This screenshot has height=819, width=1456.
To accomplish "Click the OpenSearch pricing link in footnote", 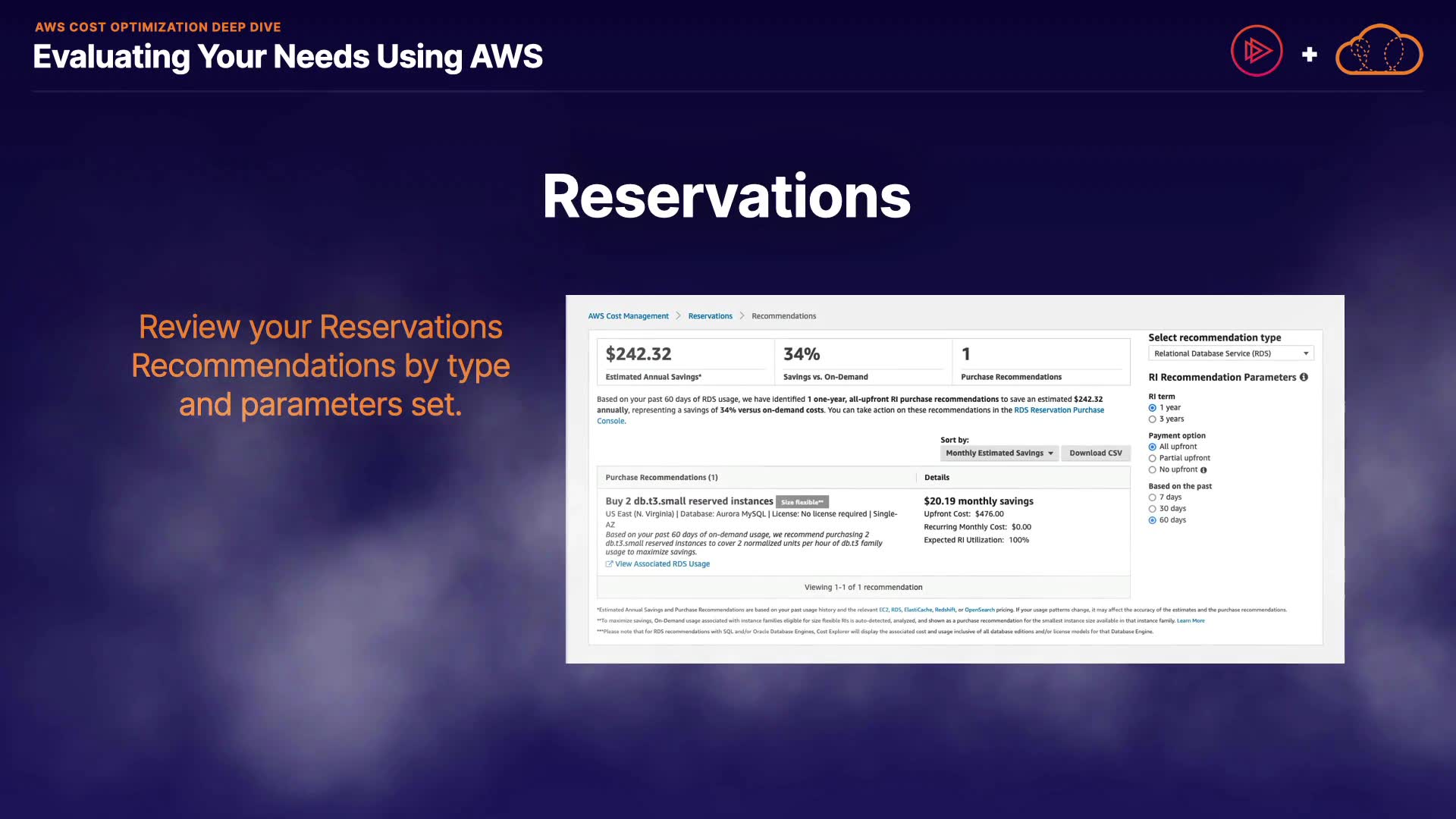I will [x=979, y=610].
